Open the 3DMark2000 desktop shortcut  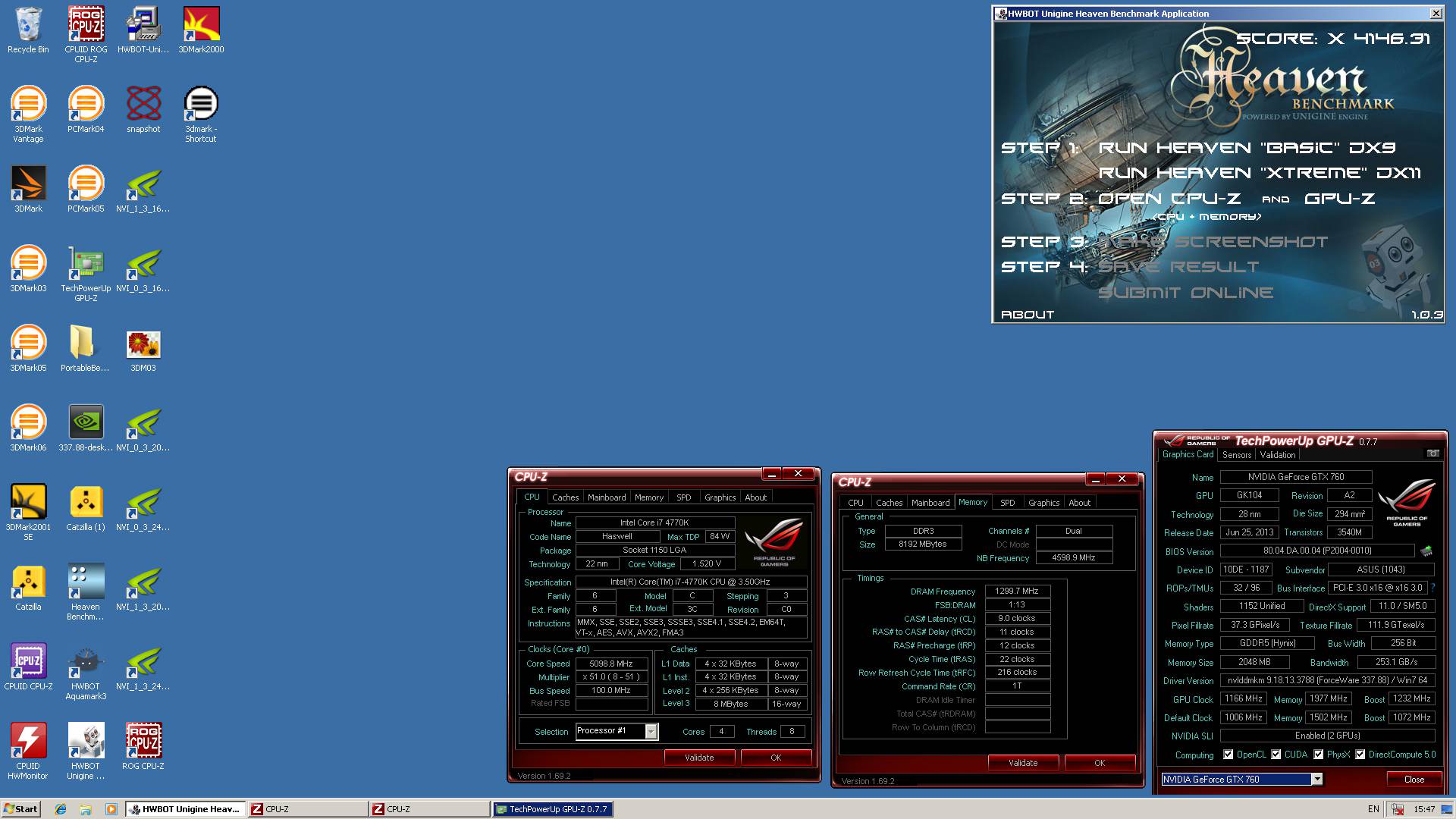click(x=201, y=30)
